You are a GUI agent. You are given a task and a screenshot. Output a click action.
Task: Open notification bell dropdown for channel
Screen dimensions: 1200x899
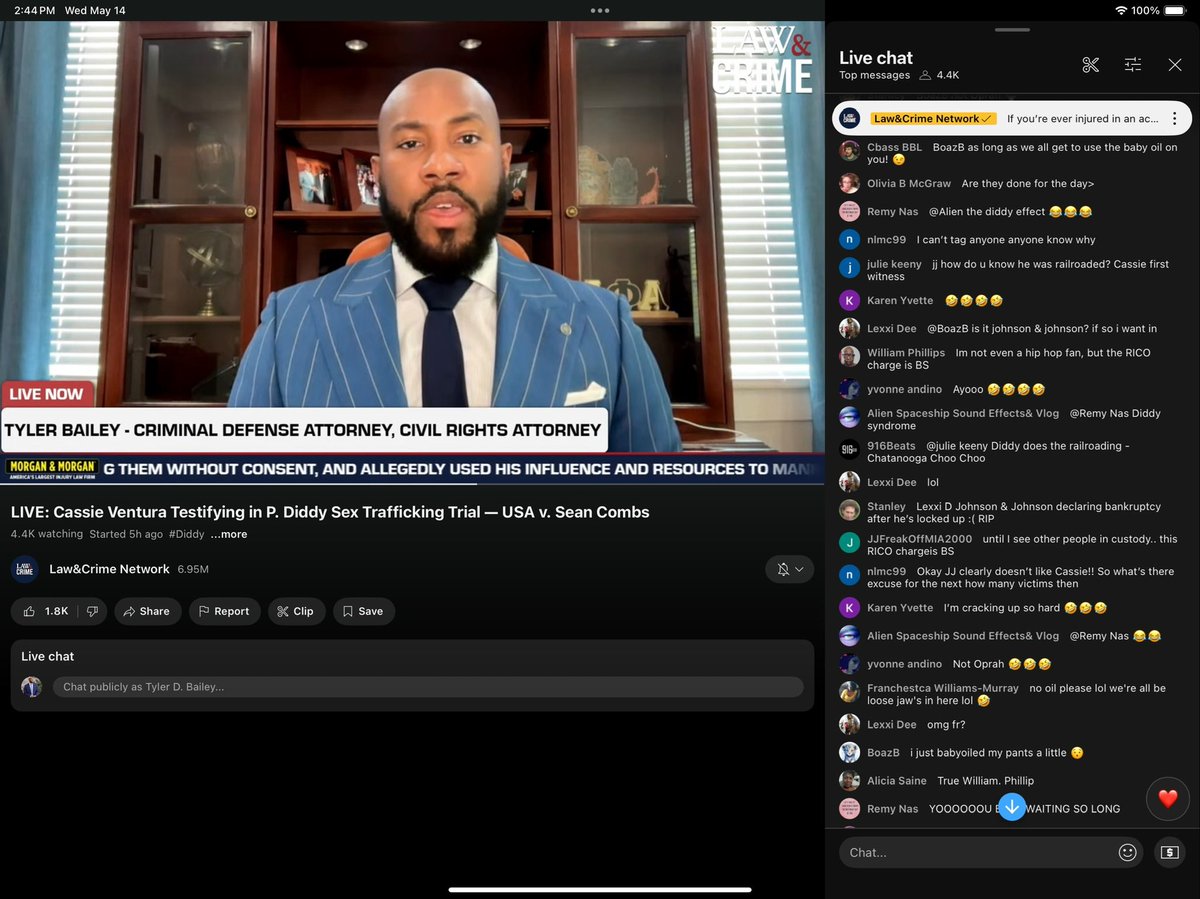pos(790,569)
